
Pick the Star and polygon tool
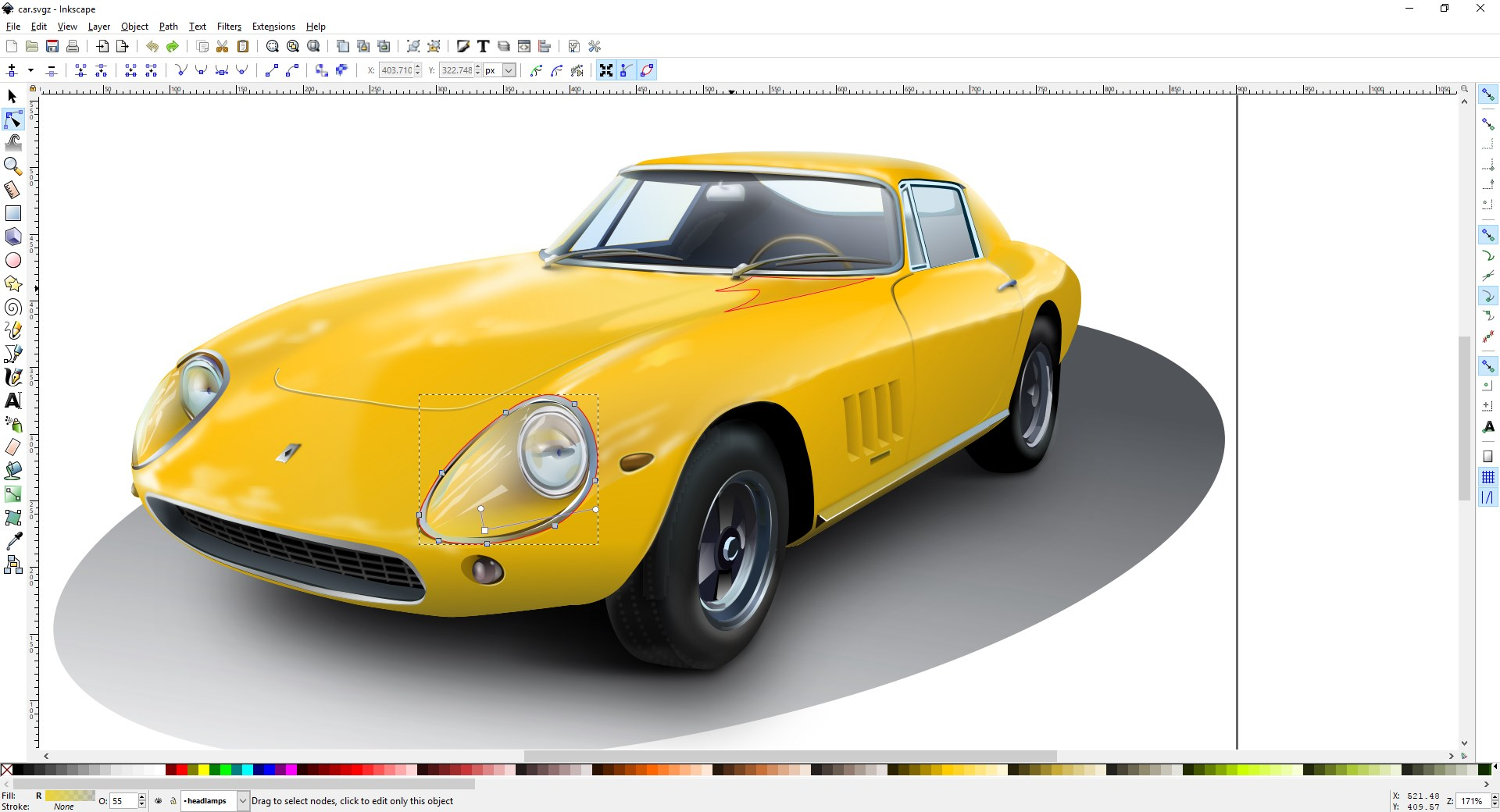click(12, 283)
